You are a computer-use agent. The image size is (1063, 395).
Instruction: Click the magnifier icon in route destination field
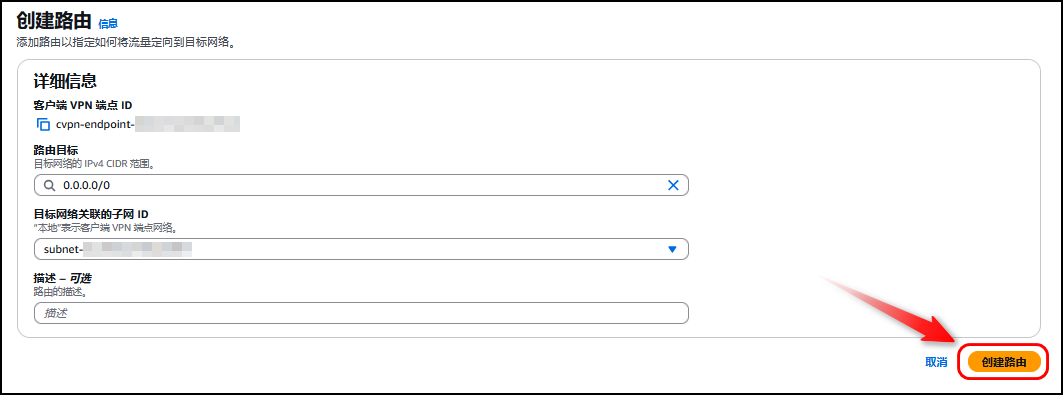pos(49,185)
